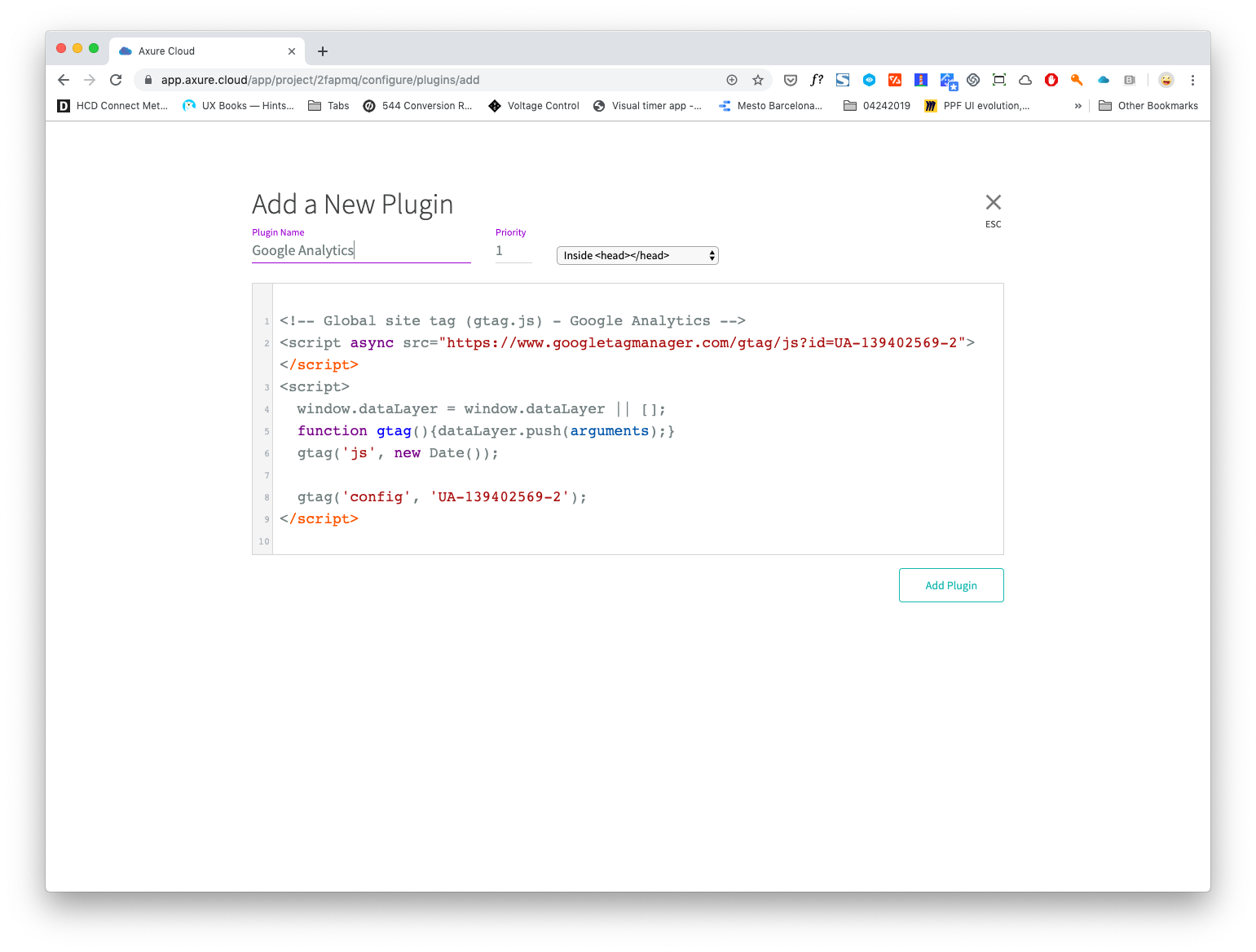Click the site lock icon
1256x952 pixels.
pos(148,80)
